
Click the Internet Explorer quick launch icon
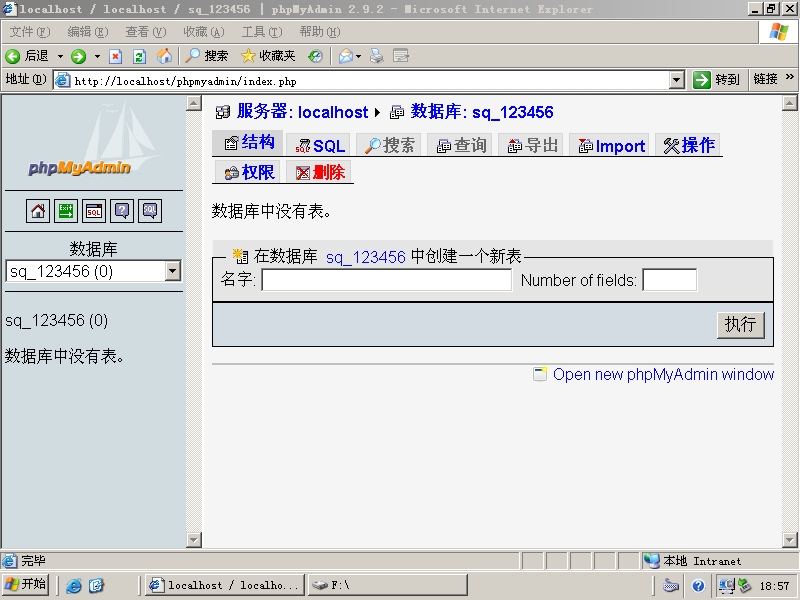(x=74, y=586)
